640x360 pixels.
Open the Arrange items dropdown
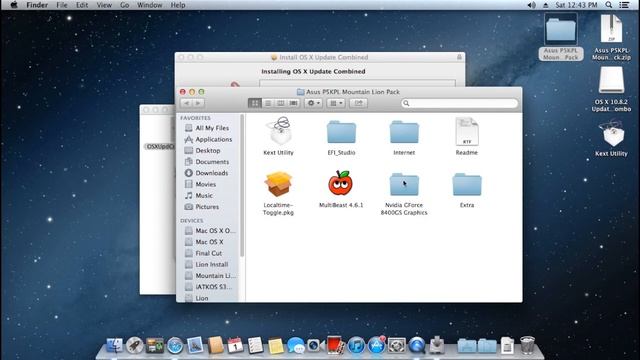coord(336,103)
